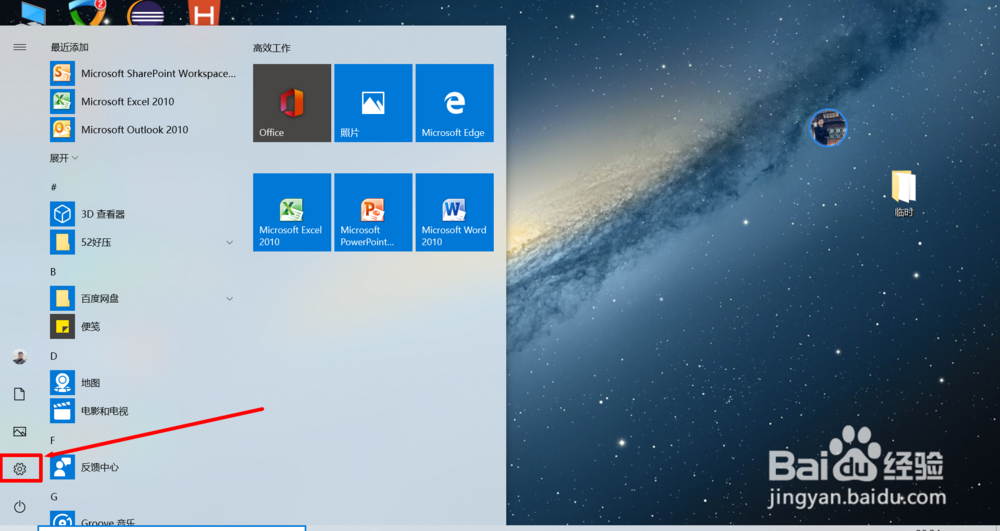This screenshot has height=531, width=1000.
Task: Open the 百度网盘 folder entry
Action: click(143, 298)
